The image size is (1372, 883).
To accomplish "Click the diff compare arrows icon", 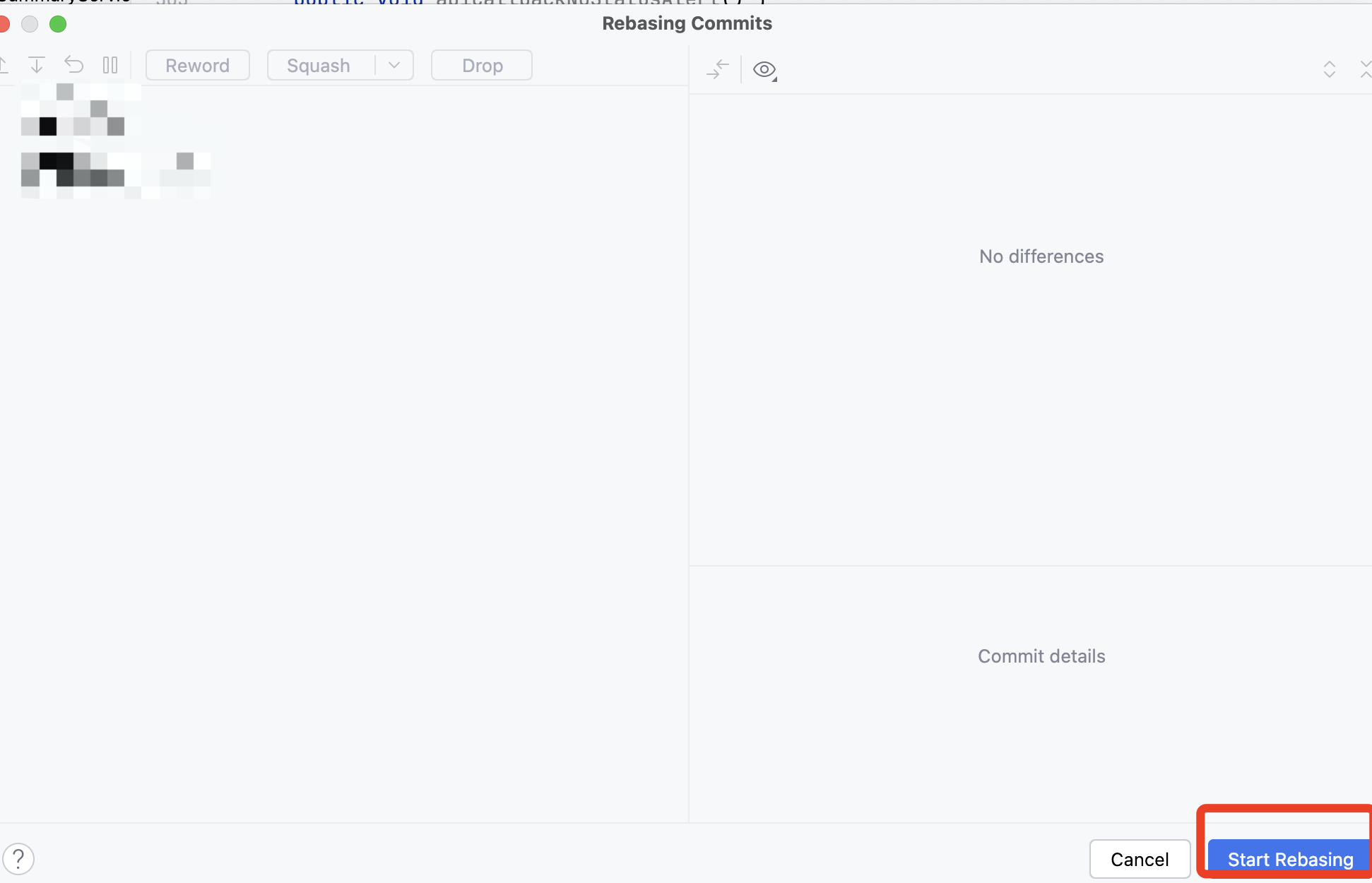I will coord(717,69).
